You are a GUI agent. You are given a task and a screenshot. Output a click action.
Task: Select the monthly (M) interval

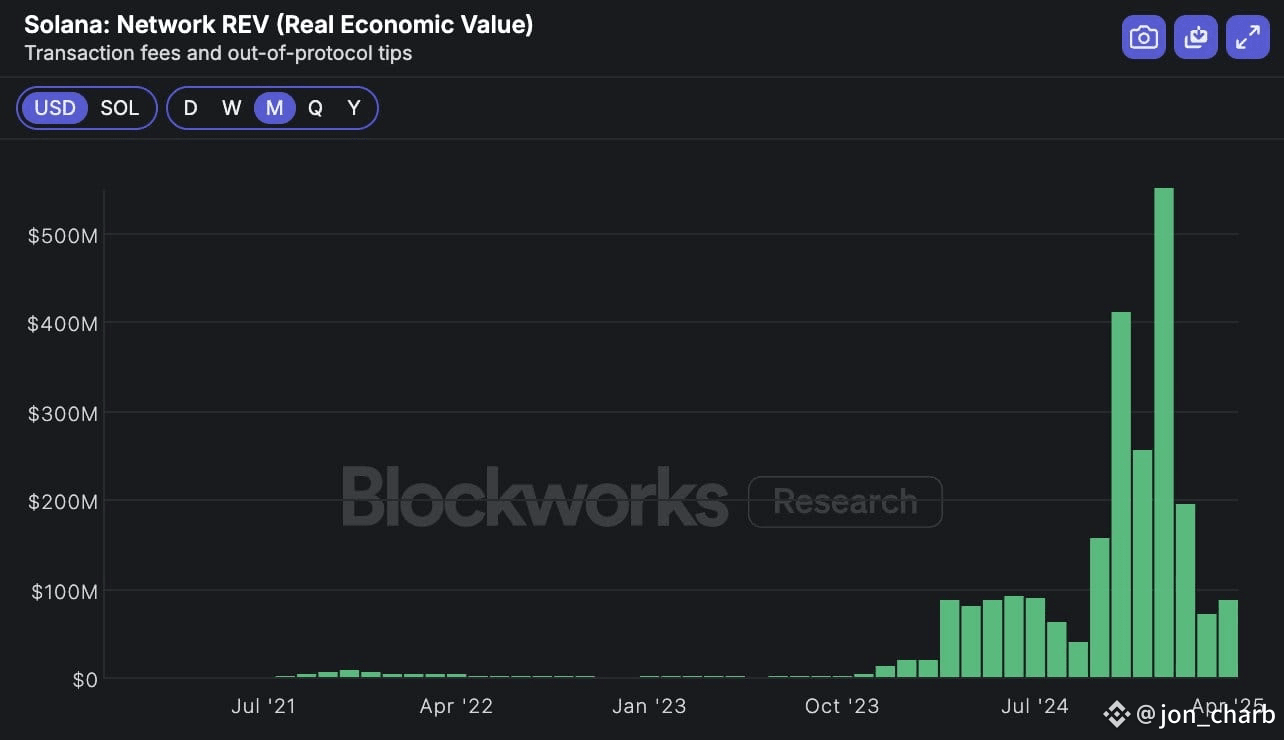pos(275,108)
